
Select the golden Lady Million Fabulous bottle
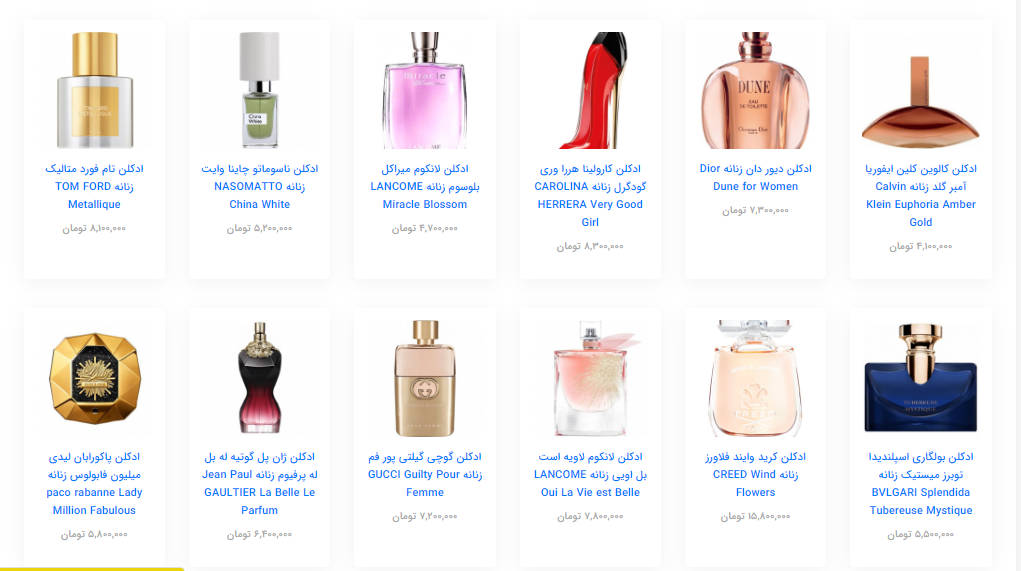pos(94,378)
